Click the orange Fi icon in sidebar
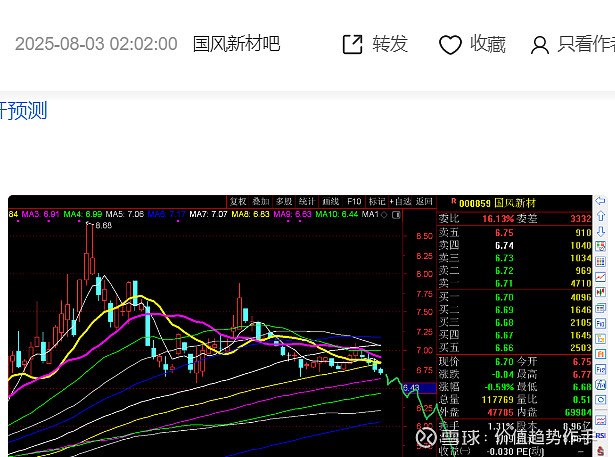The height and width of the screenshot is (457, 615). coord(600,354)
